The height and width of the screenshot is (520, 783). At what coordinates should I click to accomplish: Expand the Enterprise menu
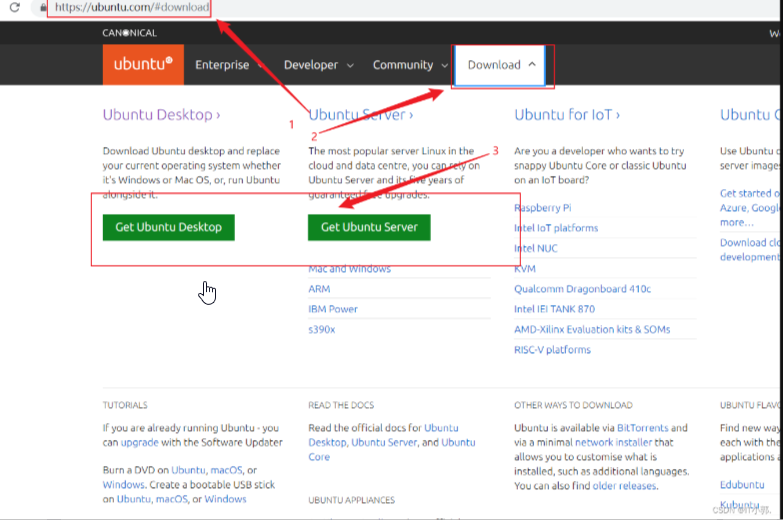[229, 65]
